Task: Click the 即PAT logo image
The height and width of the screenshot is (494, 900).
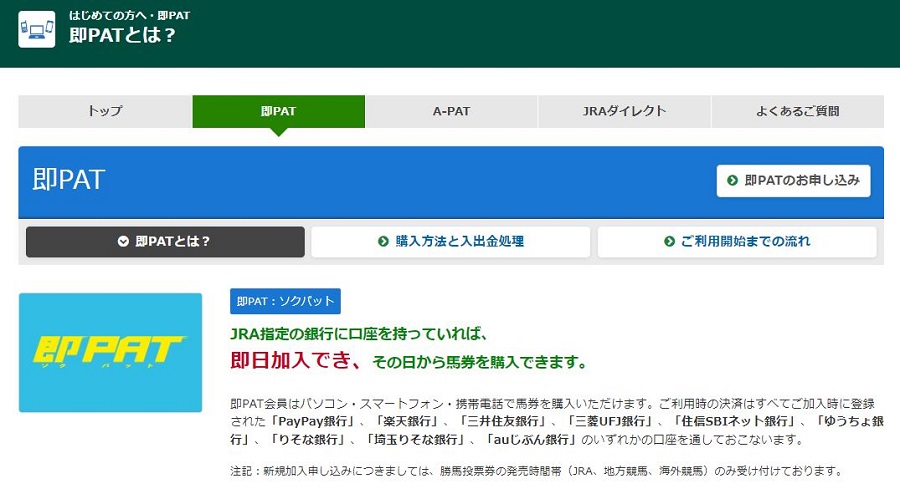Action: point(110,352)
